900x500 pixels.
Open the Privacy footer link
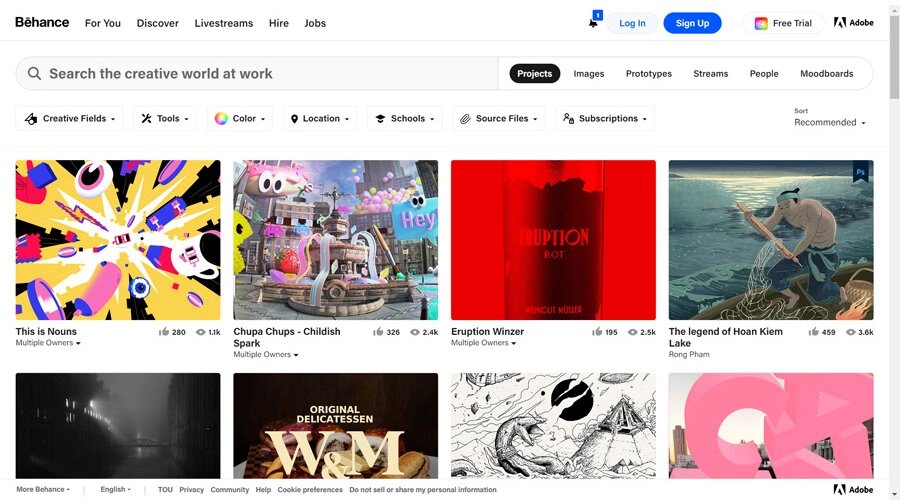192,490
